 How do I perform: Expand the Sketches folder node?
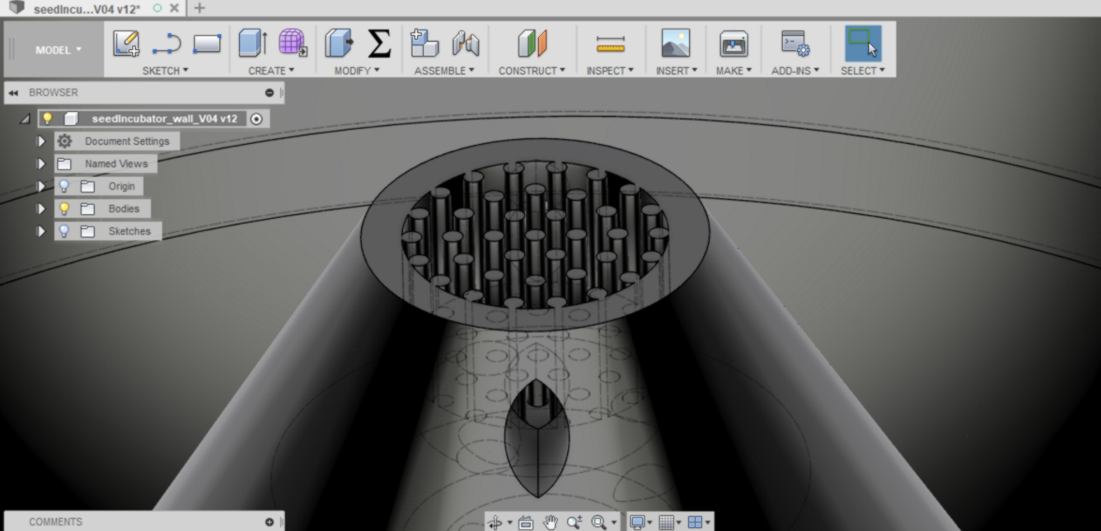41,231
